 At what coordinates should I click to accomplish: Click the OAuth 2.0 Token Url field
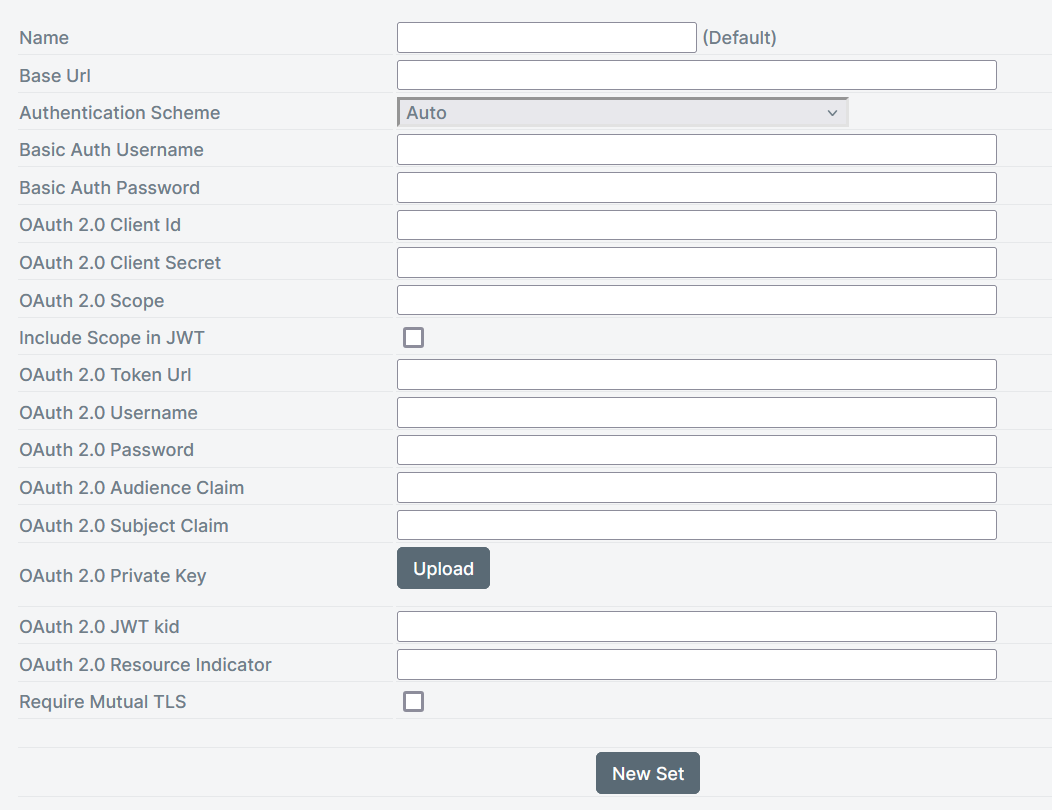click(696, 375)
